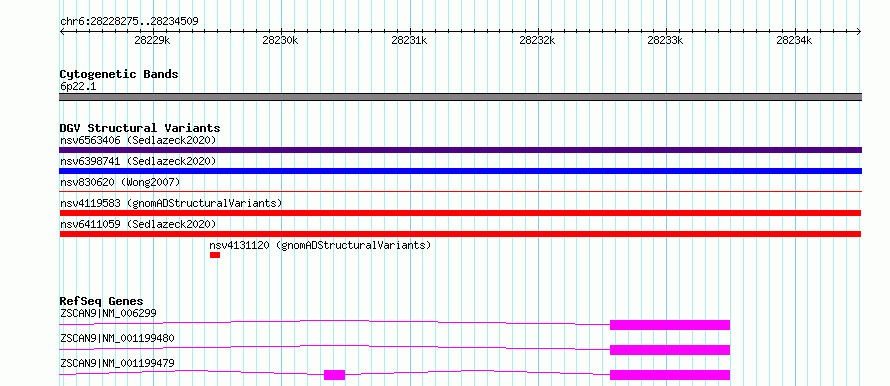This screenshot has height=386, width=890.
Task: Open the nsv4119583 (gnomADStructuralVariants) label
Action: point(171,203)
